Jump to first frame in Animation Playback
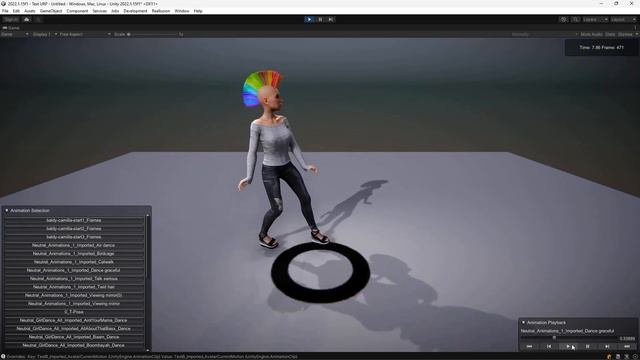 529,347
